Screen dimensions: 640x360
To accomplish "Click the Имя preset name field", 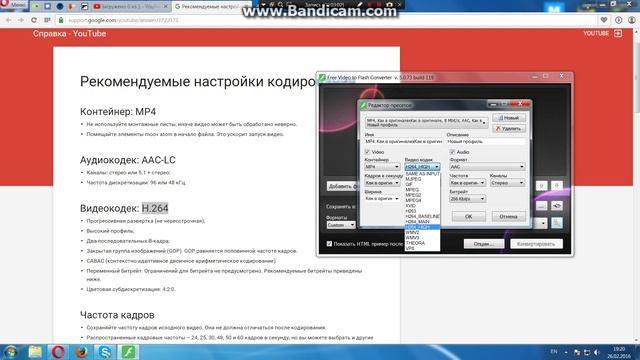I will point(404,141).
